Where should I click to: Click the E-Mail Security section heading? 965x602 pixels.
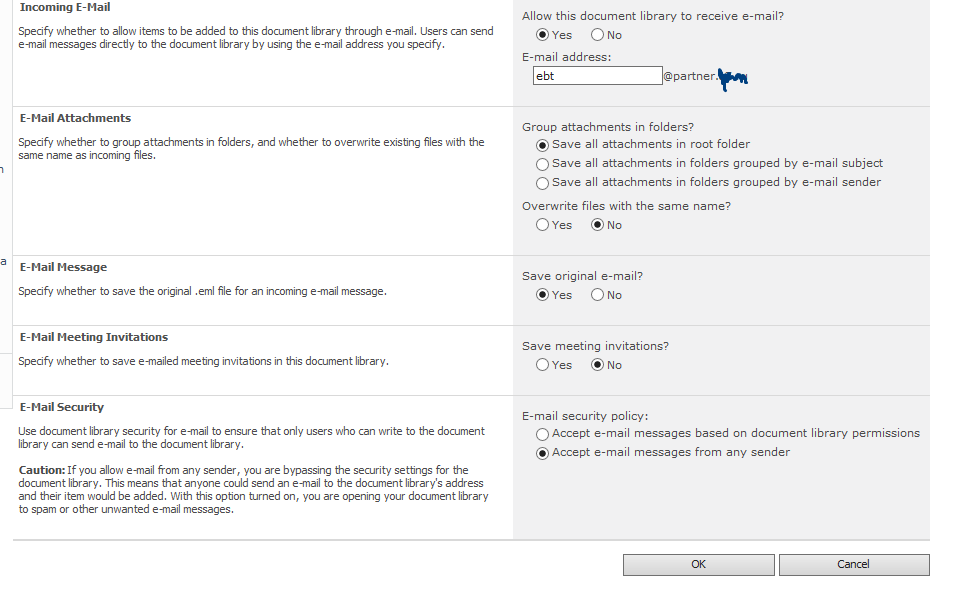coord(62,407)
